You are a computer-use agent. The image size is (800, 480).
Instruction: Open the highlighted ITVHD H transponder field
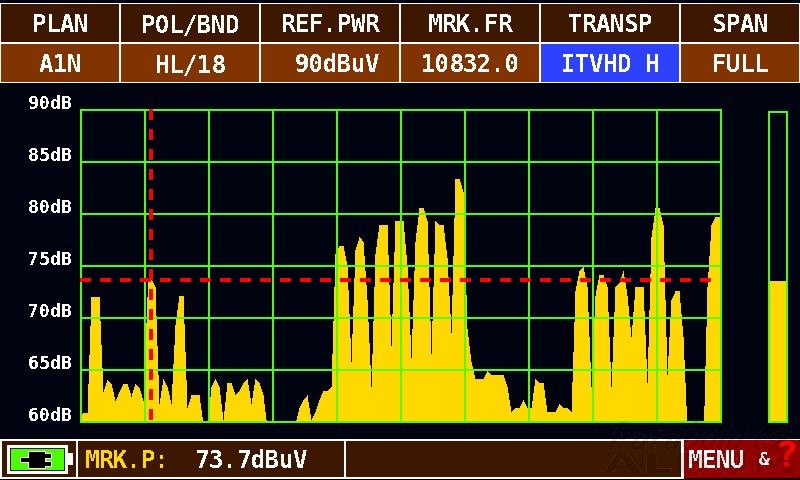point(610,63)
